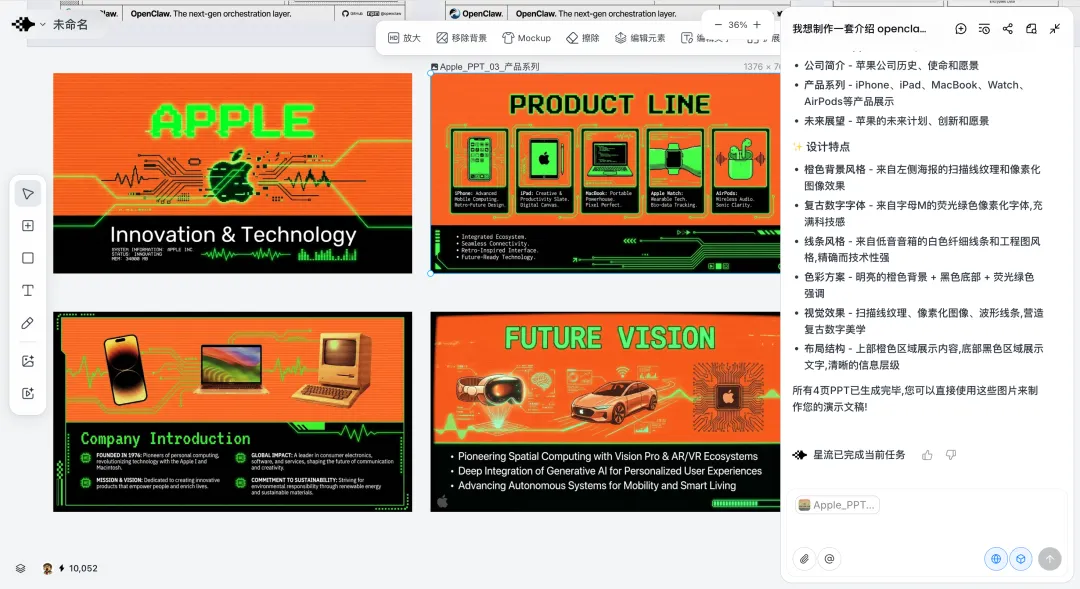Open the video generator tool in sidebar
The width and height of the screenshot is (1080, 589).
28,393
